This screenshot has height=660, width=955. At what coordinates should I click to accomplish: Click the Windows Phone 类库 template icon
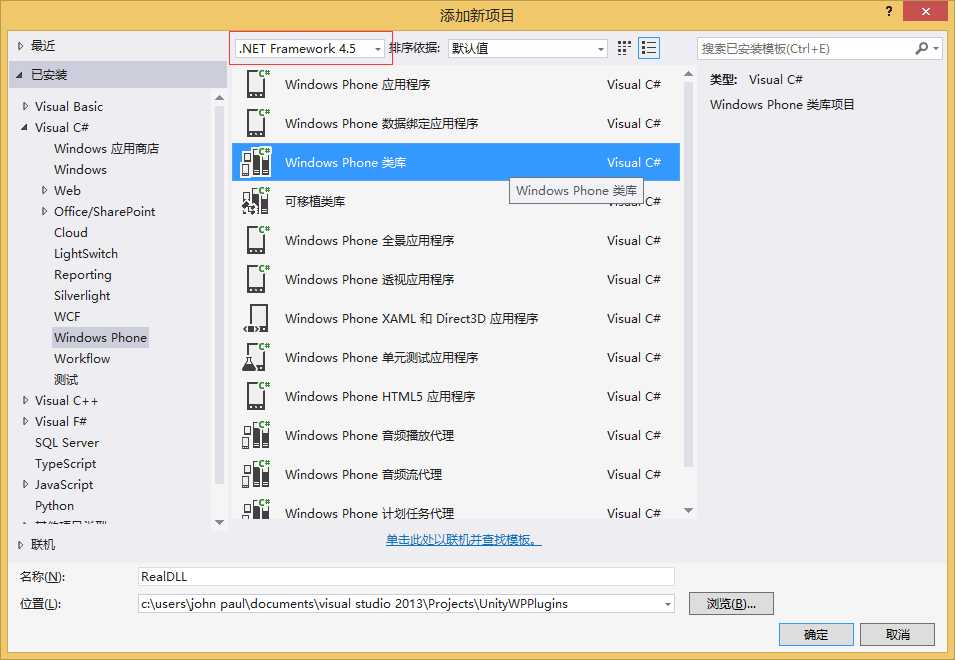point(256,162)
